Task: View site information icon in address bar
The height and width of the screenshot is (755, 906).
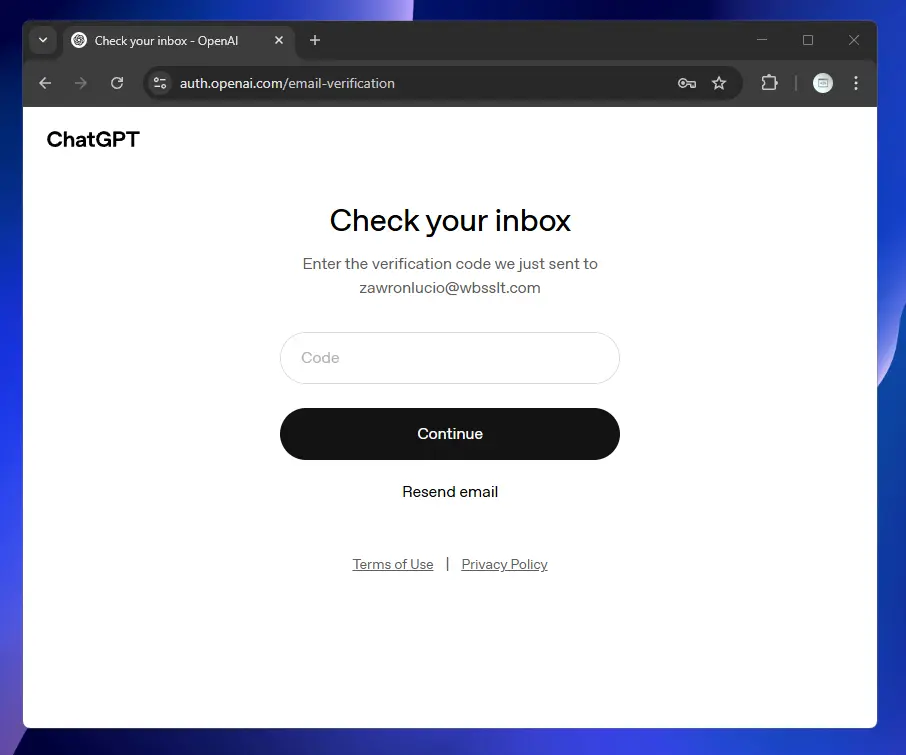Action: [x=159, y=83]
